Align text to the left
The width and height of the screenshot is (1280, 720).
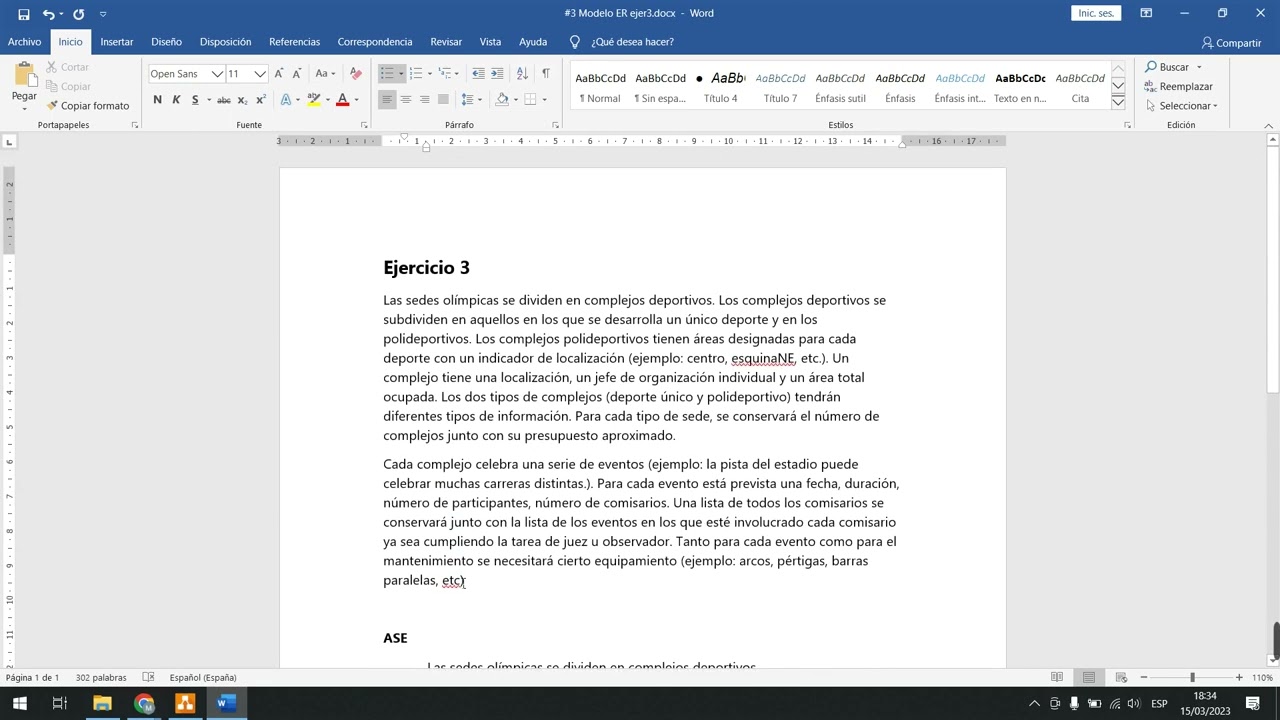click(x=387, y=100)
